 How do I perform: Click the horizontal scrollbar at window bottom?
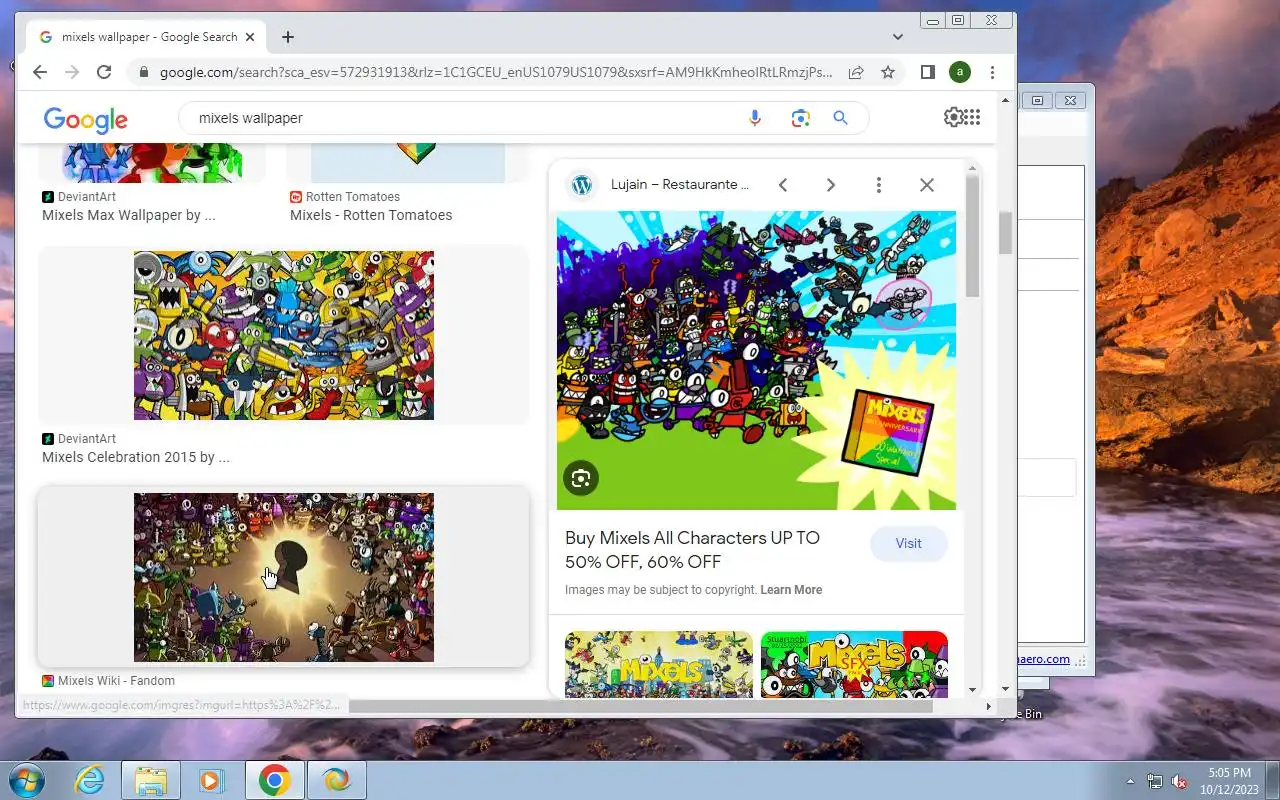pyautogui.click(x=640, y=706)
